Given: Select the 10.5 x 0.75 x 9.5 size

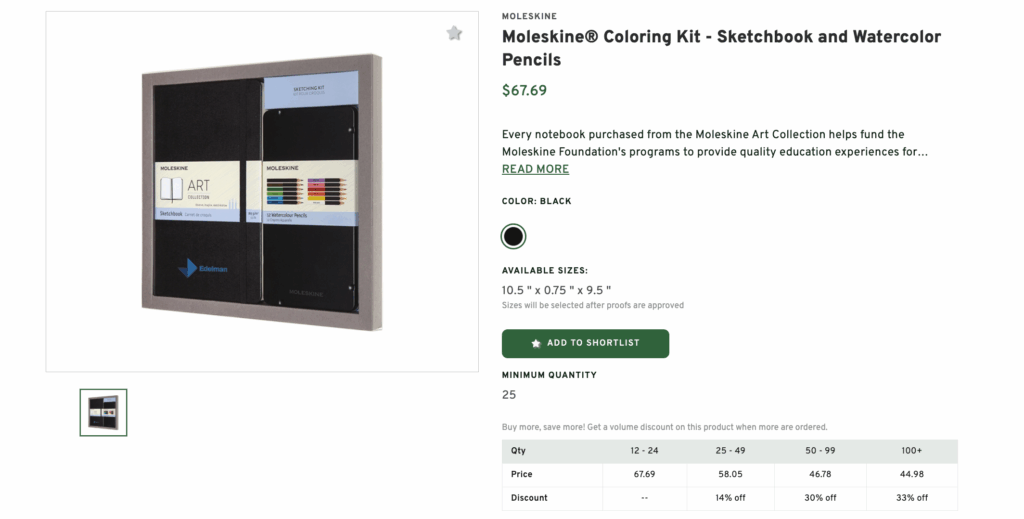Looking at the screenshot, I should click(556, 291).
